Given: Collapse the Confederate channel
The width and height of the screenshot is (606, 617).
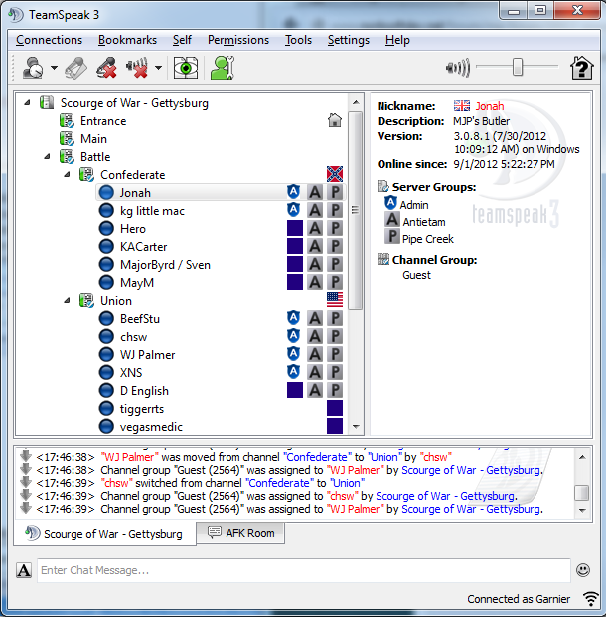Looking at the screenshot, I should tap(67, 174).
